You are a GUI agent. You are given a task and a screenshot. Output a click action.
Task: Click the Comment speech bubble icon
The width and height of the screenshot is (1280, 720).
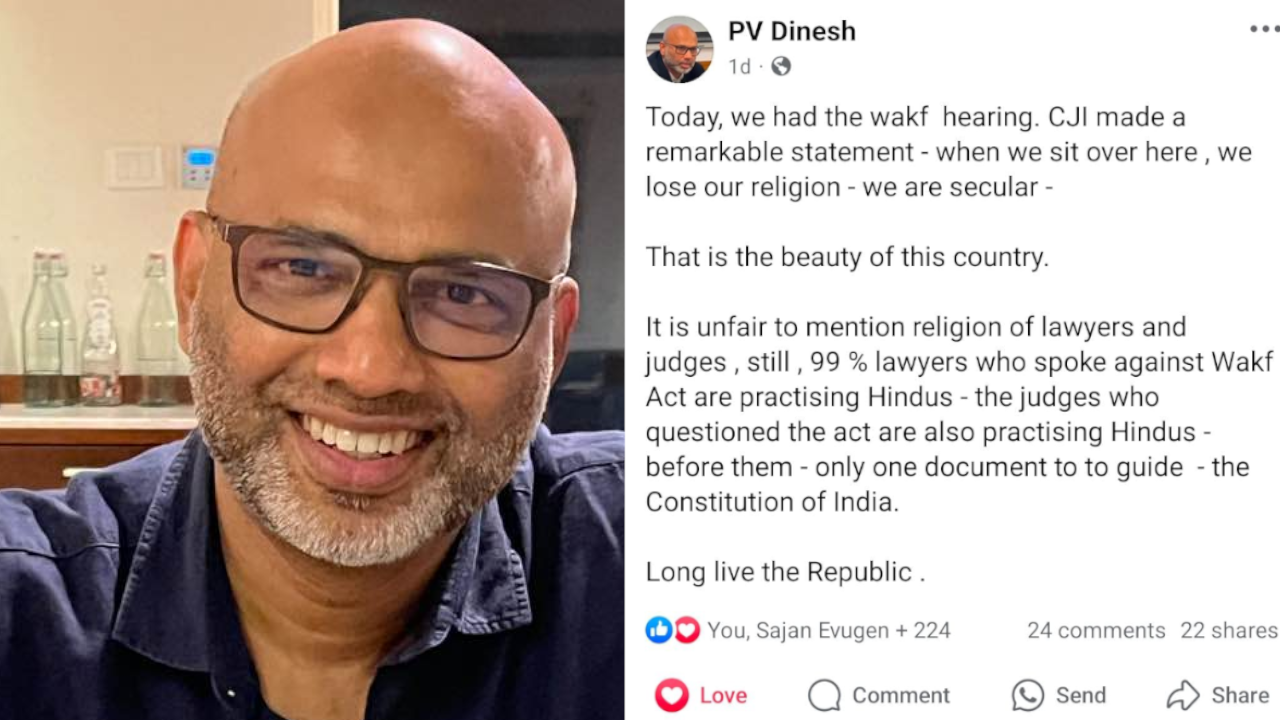(x=824, y=695)
